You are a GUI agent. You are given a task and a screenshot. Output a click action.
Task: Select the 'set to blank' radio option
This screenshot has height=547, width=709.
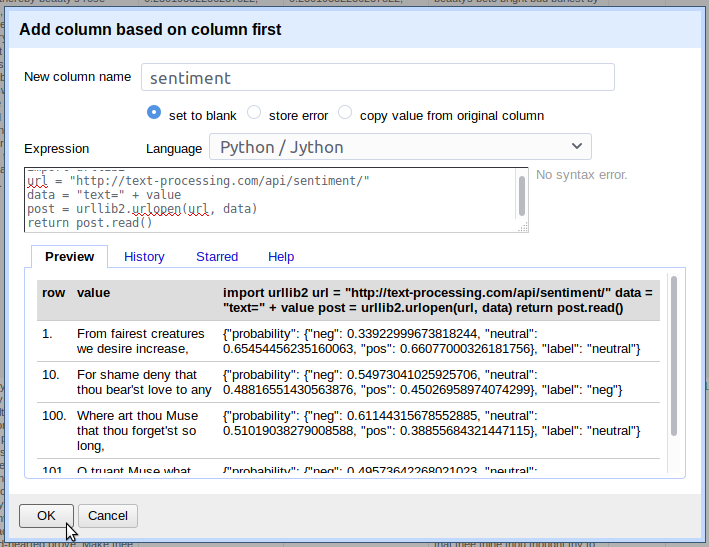click(x=154, y=114)
